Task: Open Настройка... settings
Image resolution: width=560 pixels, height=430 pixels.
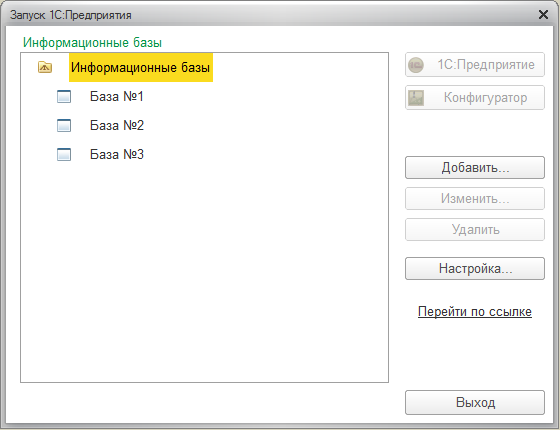Action: [475, 269]
